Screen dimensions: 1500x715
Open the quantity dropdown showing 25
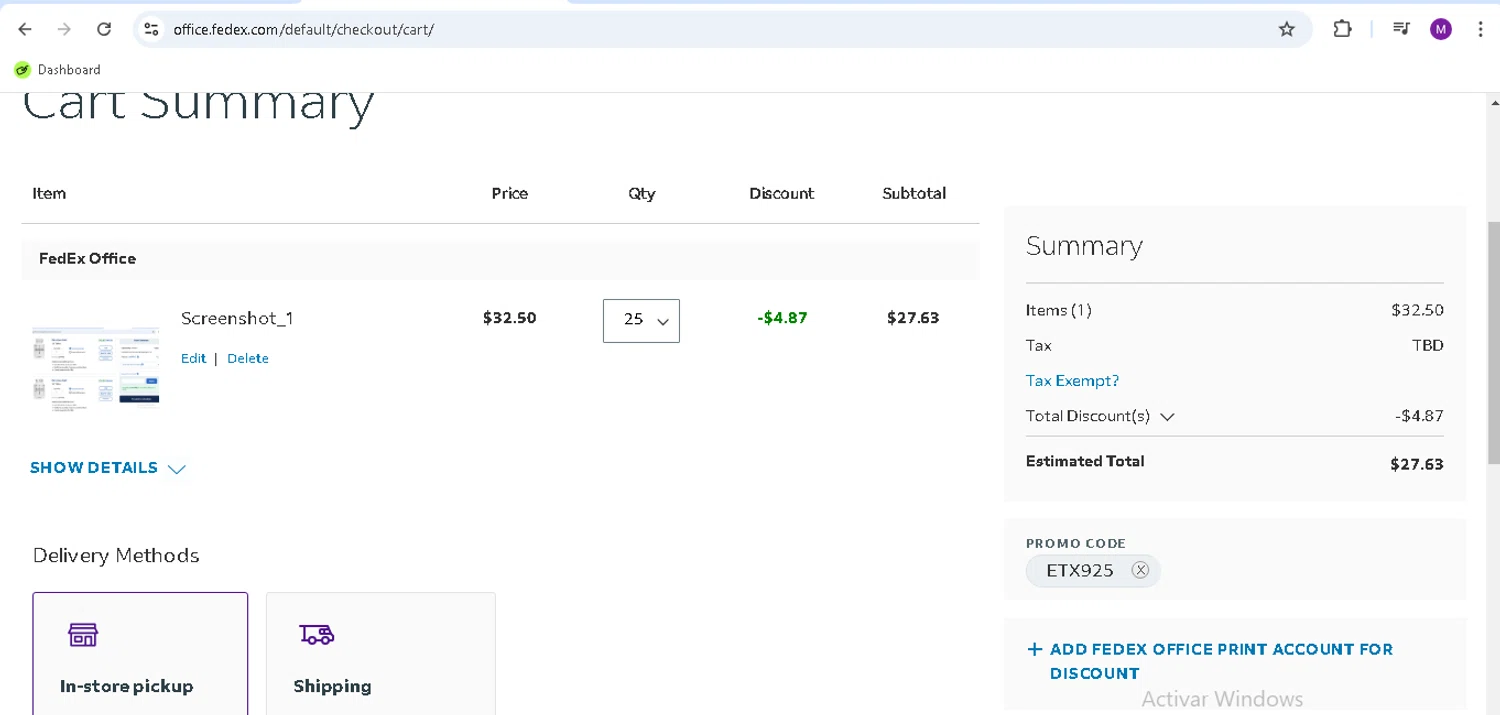coord(641,320)
